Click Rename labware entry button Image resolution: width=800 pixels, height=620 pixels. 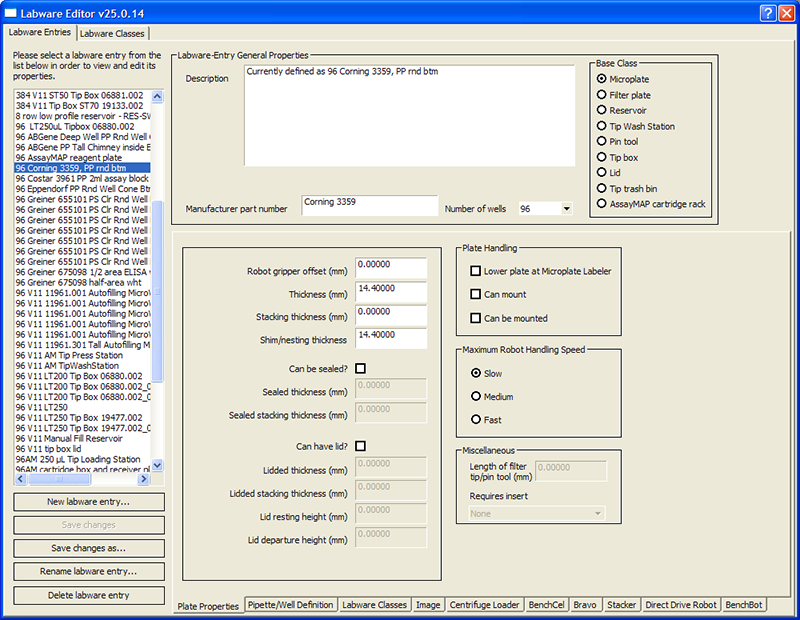pos(89,572)
